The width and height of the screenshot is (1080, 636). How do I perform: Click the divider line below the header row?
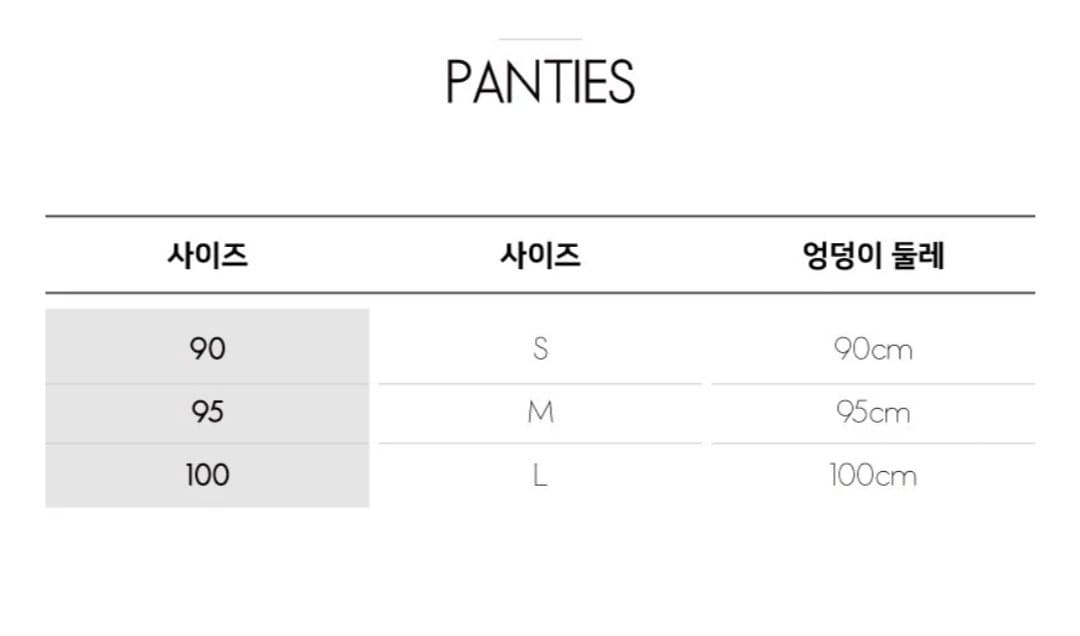click(x=540, y=293)
